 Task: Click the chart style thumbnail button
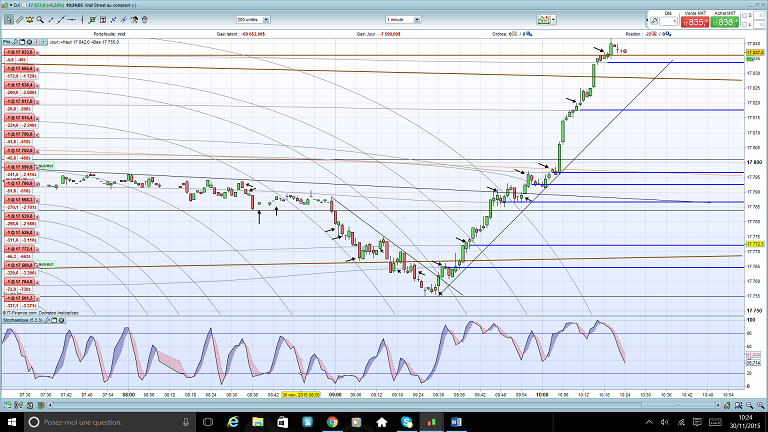(x=543, y=20)
